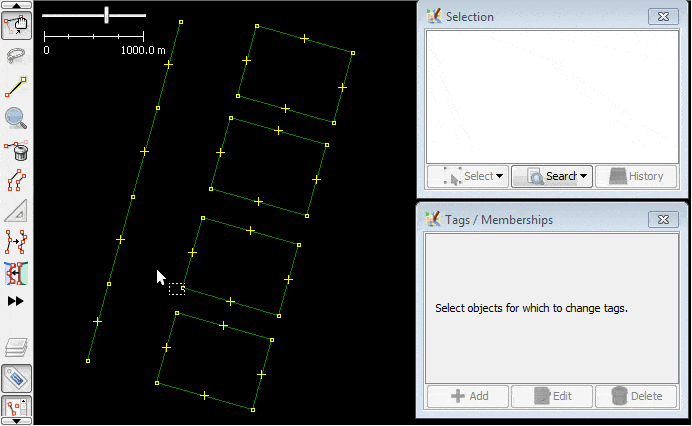Click the Delete button in the Tags panel

(636, 396)
